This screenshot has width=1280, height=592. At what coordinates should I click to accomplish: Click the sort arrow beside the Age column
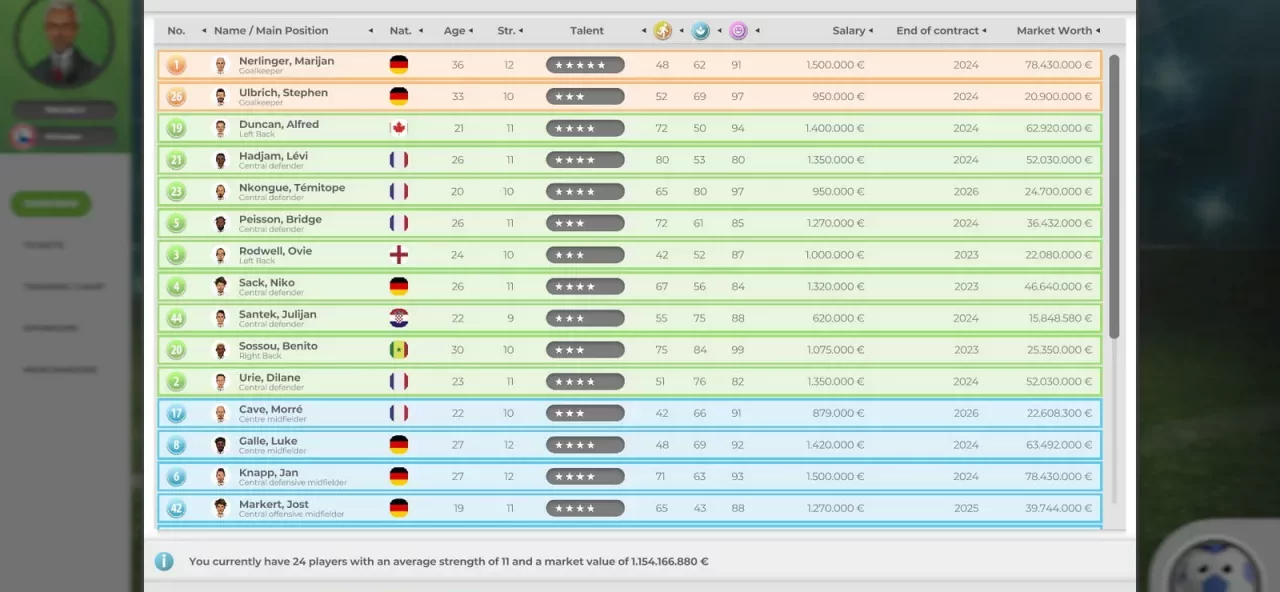471,31
